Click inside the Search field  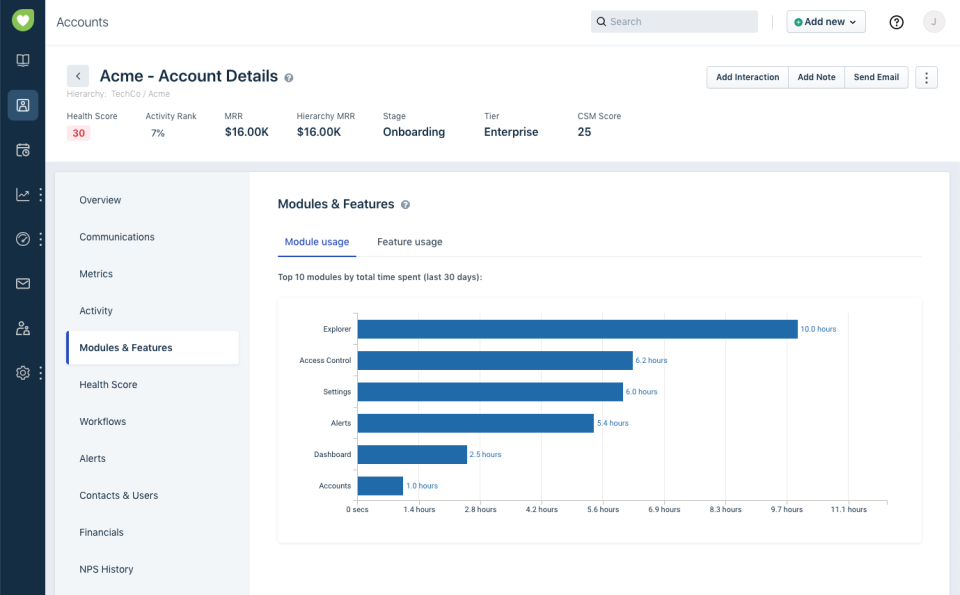pyautogui.click(x=674, y=21)
